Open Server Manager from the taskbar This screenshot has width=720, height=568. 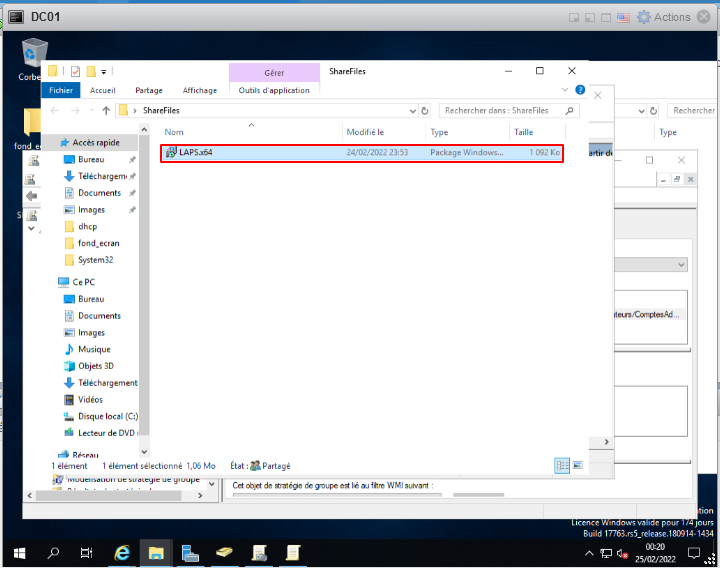pyautogui.click(x=189, y=552)
